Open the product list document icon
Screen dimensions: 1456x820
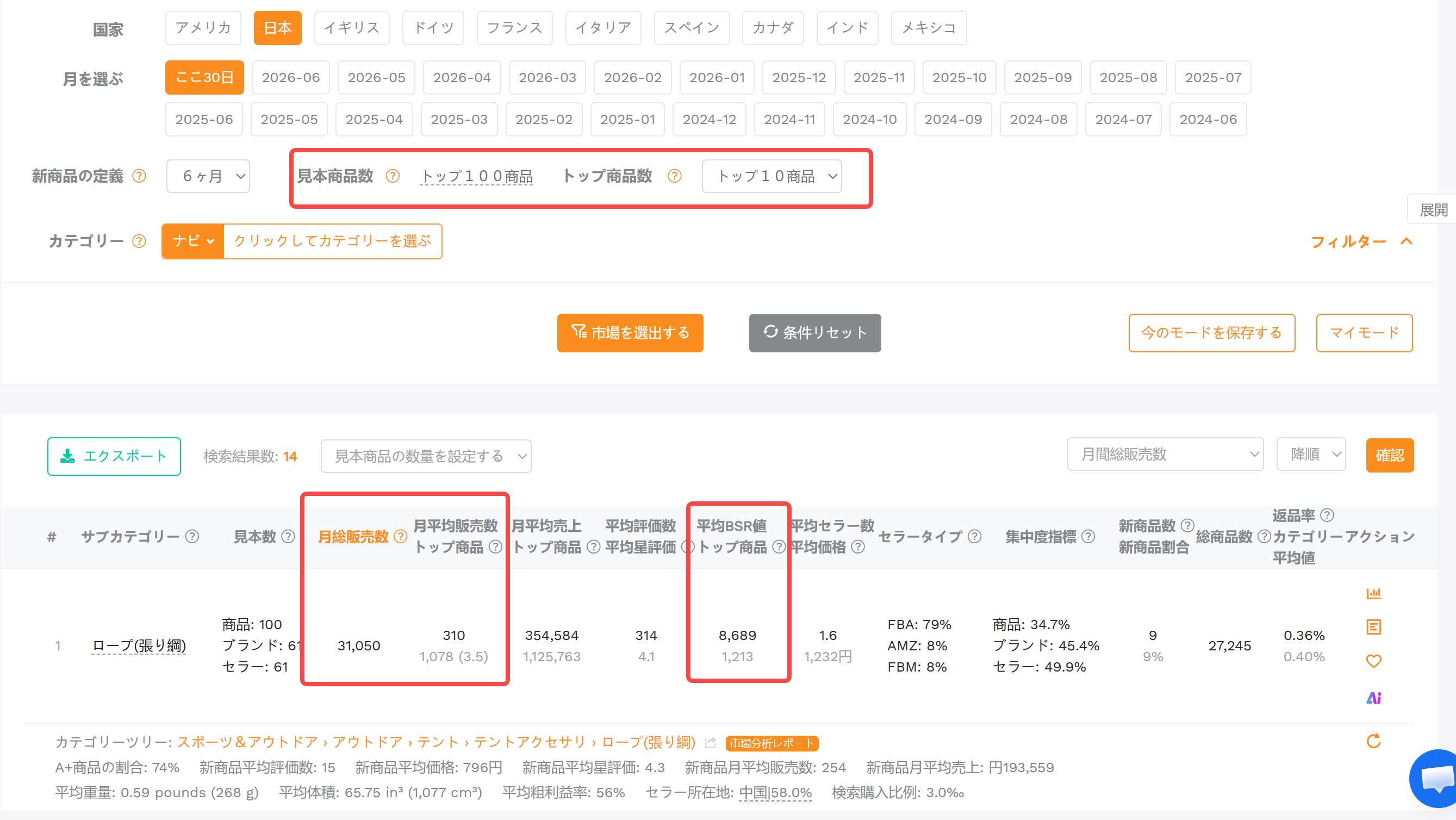click(x=1373, y=627)
